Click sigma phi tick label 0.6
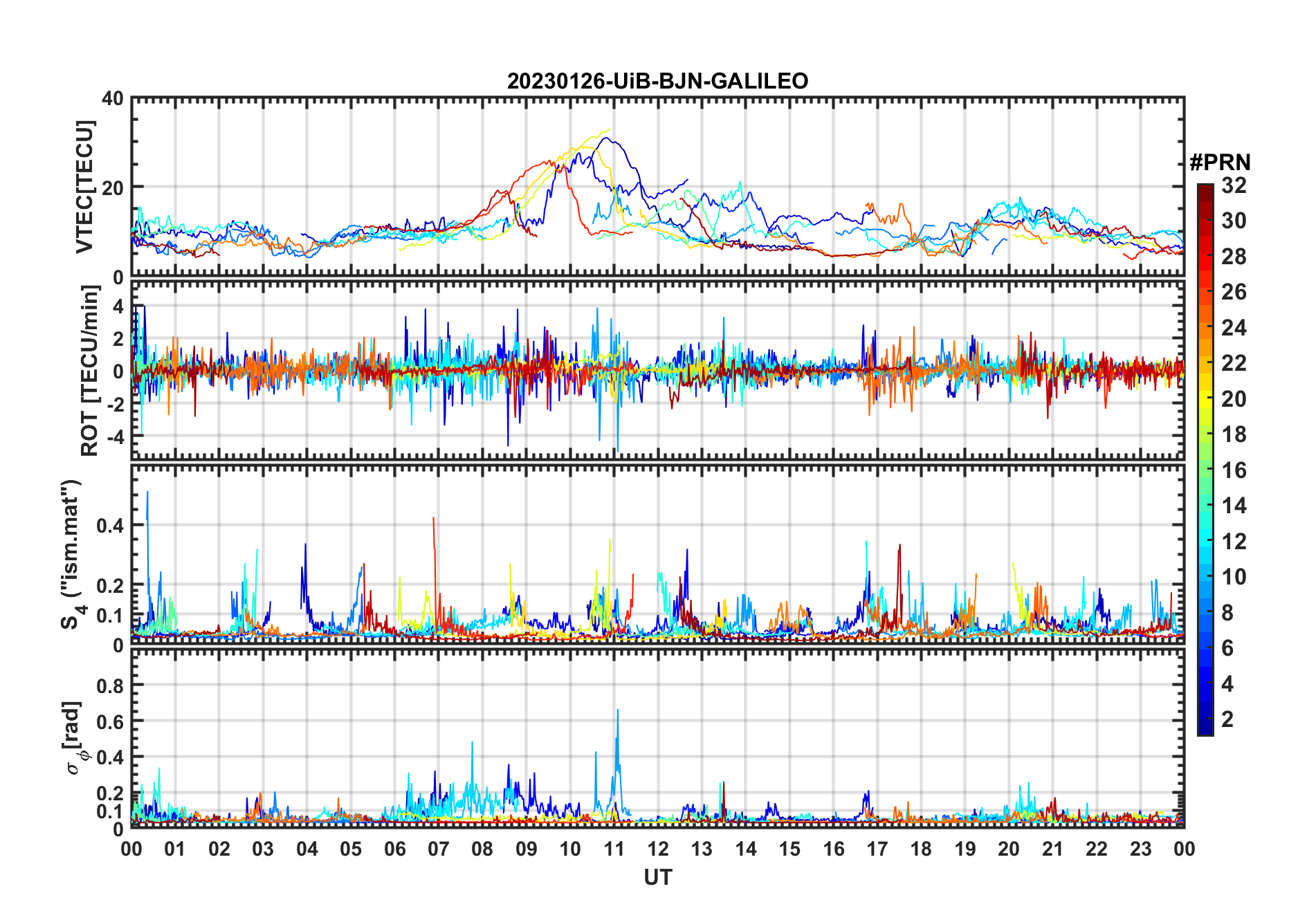Image resolution: width=1316 pixels, height=920 pixels. 111,722
